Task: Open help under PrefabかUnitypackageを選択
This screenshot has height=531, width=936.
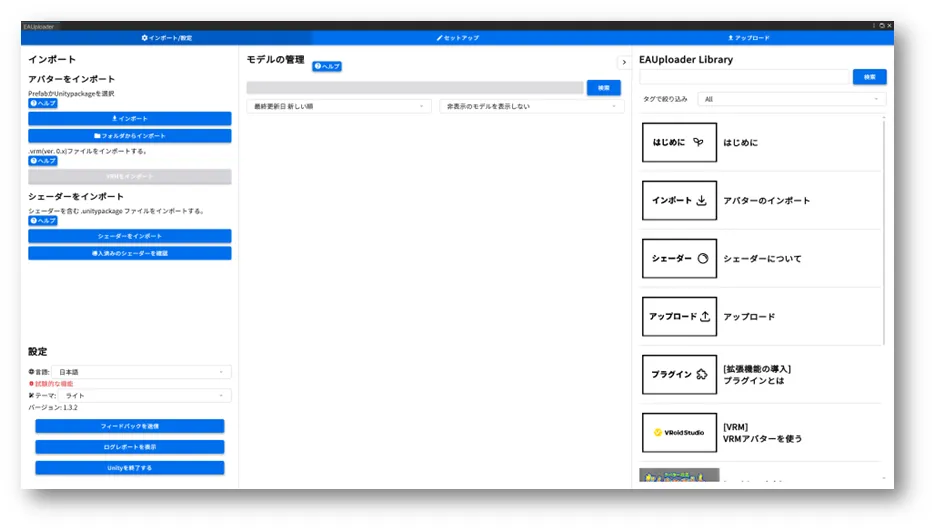Action: pos(43,103)
